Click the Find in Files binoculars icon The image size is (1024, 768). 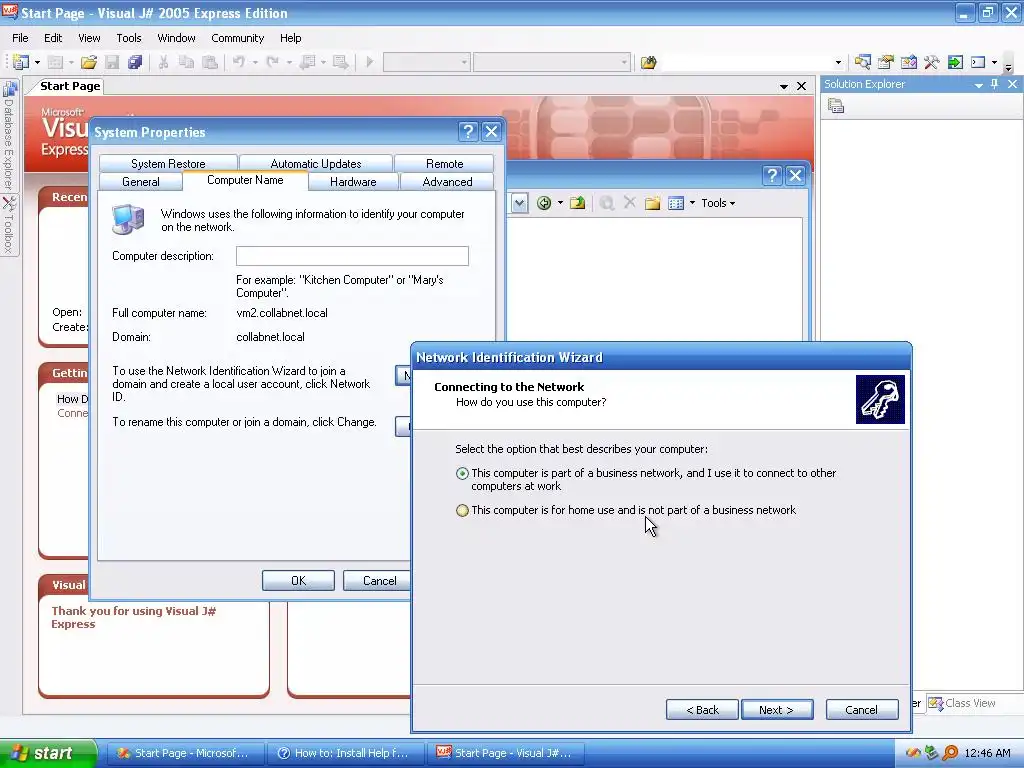pos(648,62)
